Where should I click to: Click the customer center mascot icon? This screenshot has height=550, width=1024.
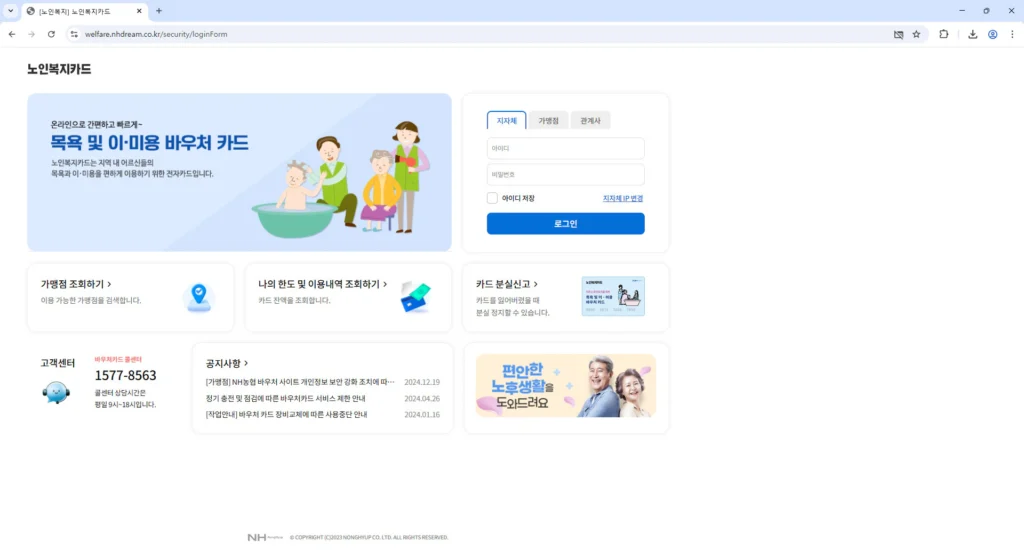(56, 392)
